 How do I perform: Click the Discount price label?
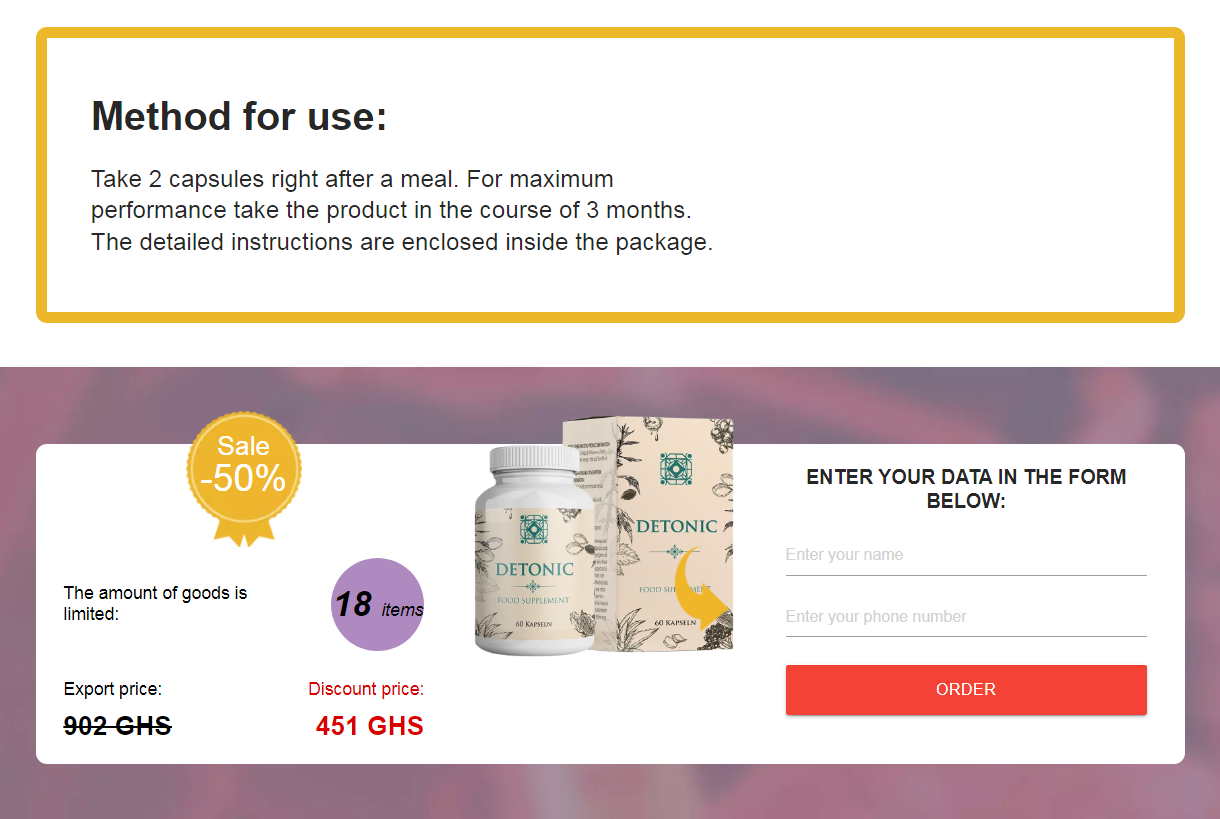click(366, 689)
